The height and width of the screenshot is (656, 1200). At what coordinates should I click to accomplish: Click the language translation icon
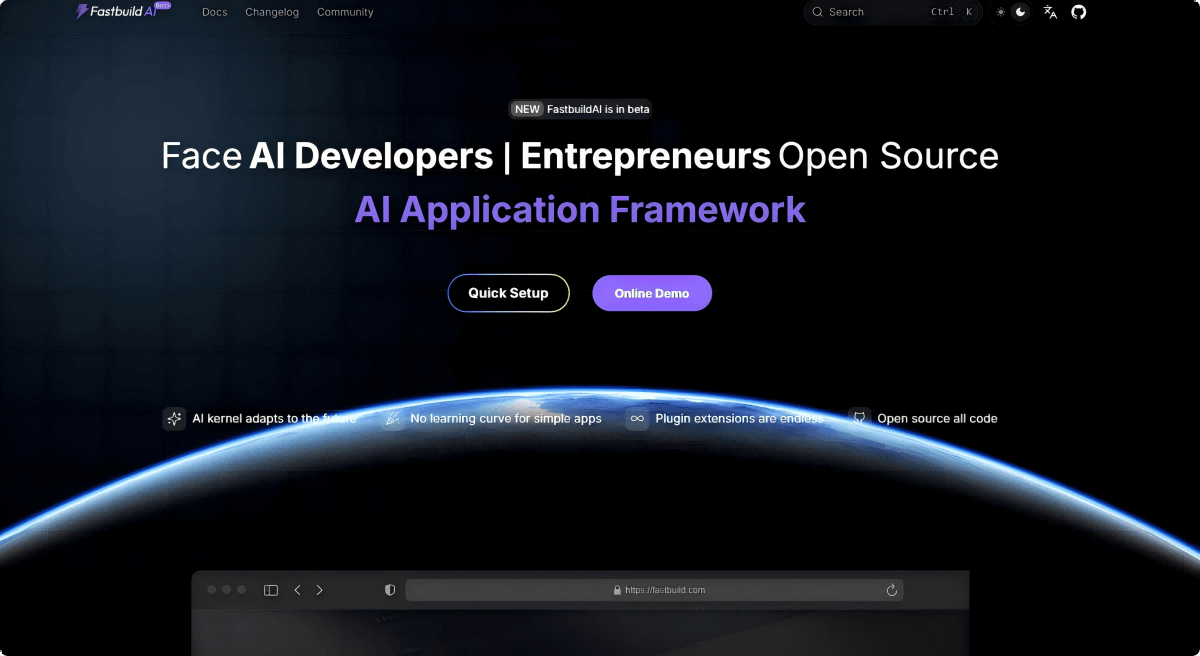(1049, 12)
